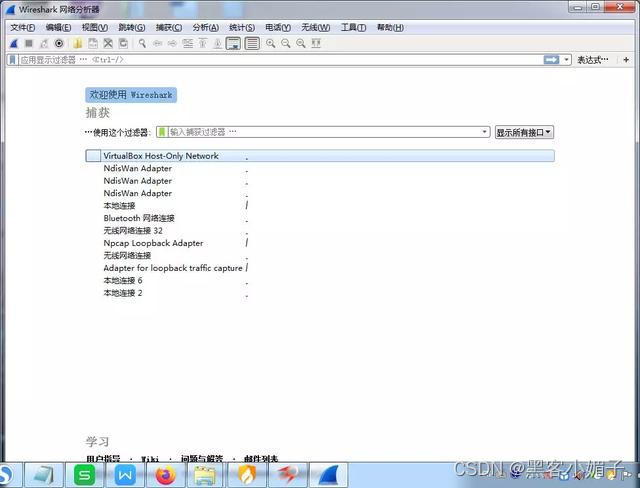Start capturing packets with shark fin icon
Screen dimensions: 640x488
(14, 43)
